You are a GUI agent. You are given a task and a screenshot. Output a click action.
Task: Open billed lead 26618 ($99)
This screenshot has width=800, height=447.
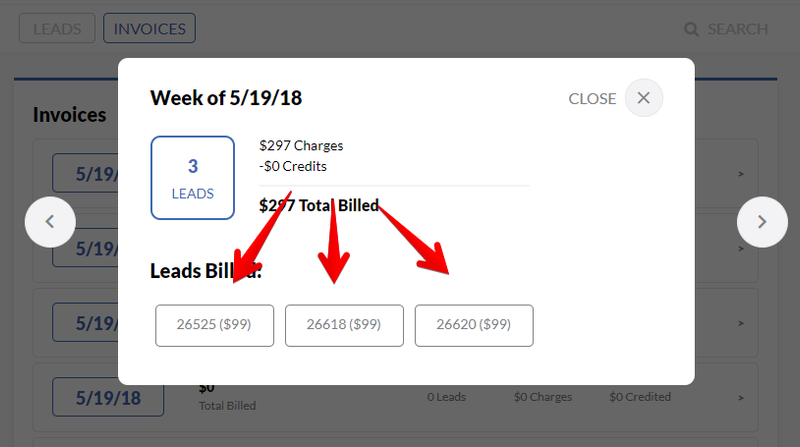[344, 326]
